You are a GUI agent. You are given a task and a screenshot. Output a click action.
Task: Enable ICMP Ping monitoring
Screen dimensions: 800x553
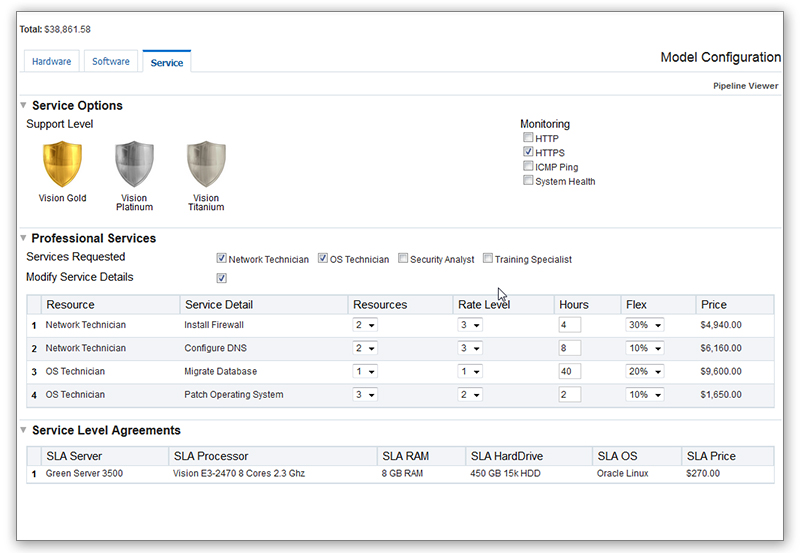point(528,167)
